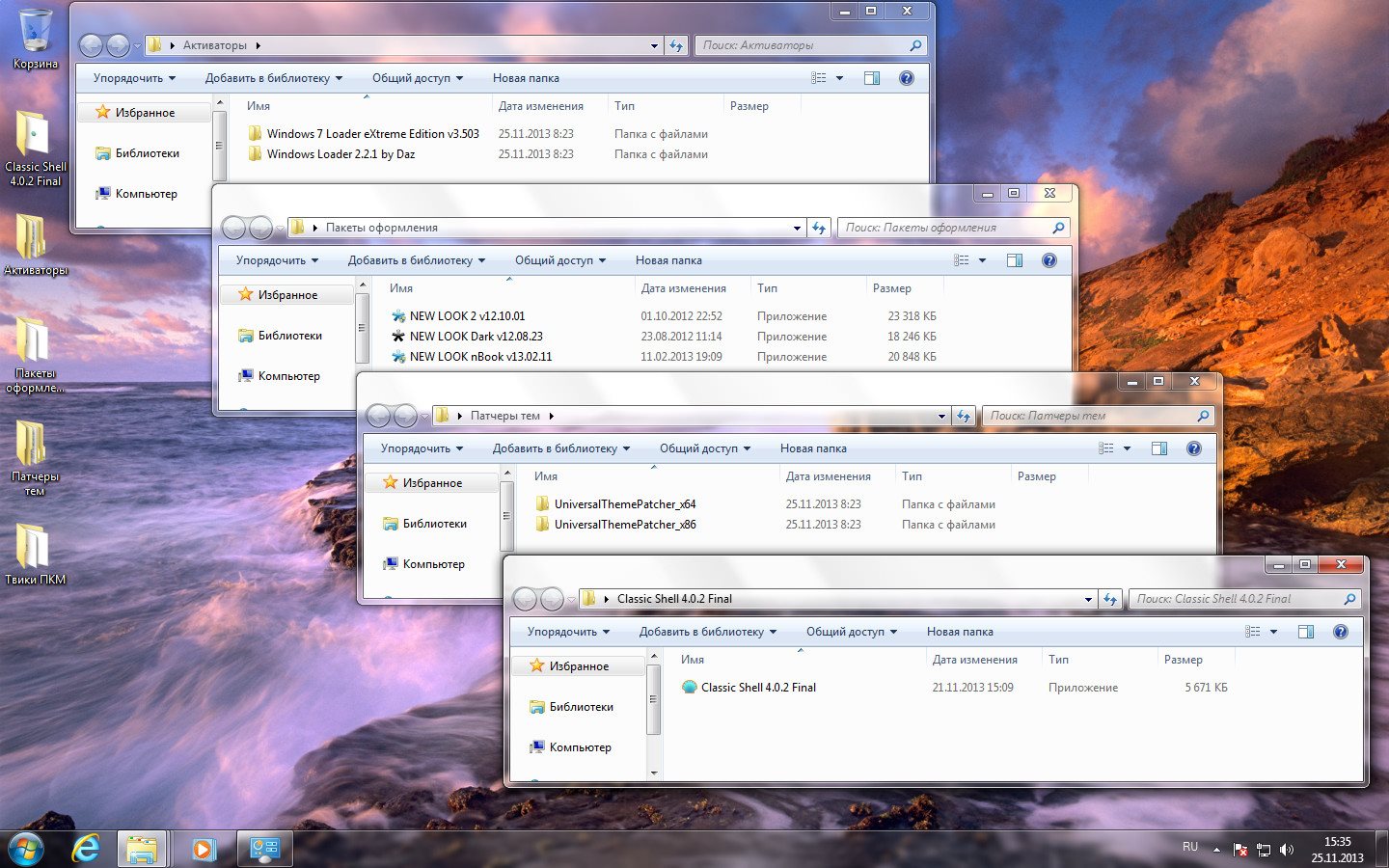The image size is (1389, 868).
Task: Click help icon in Патчеры тем window
Action: [1194, 448]
